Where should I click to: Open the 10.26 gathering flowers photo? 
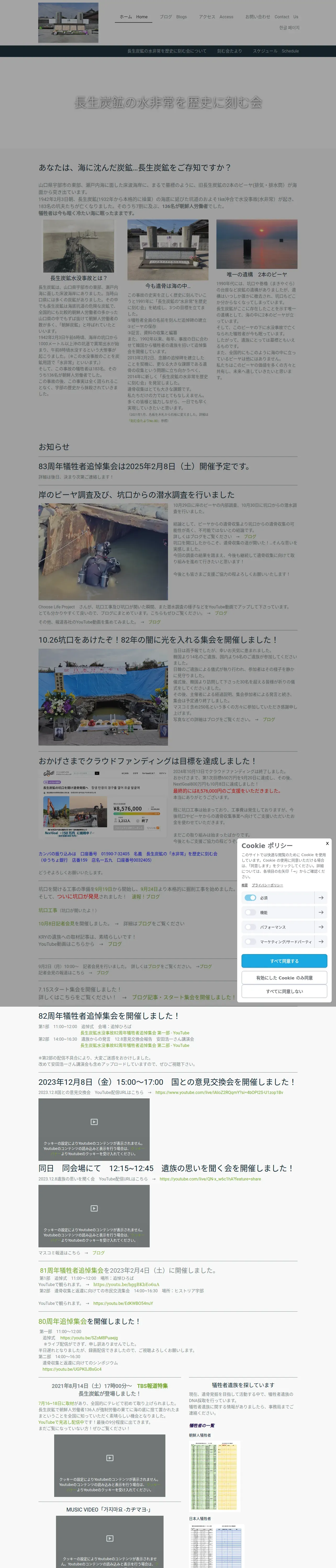tap(103, 696)
